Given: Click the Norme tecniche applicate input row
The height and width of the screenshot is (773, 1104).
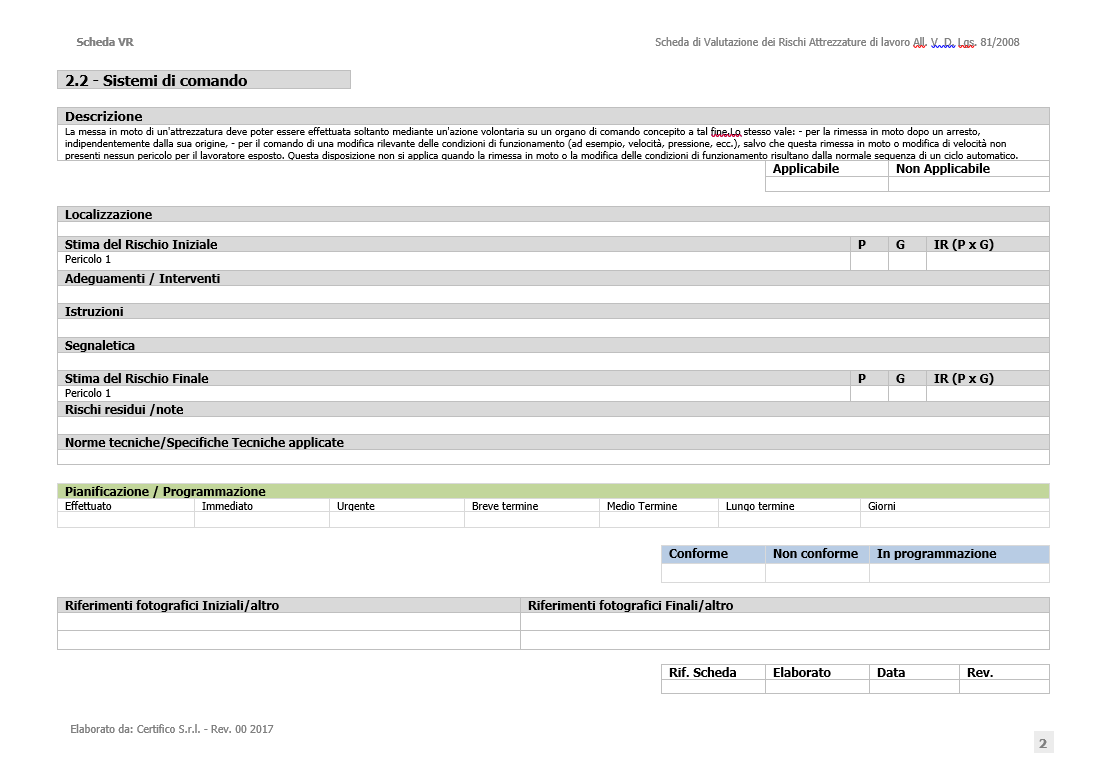Looking at the screenshot, I should 553,457.
